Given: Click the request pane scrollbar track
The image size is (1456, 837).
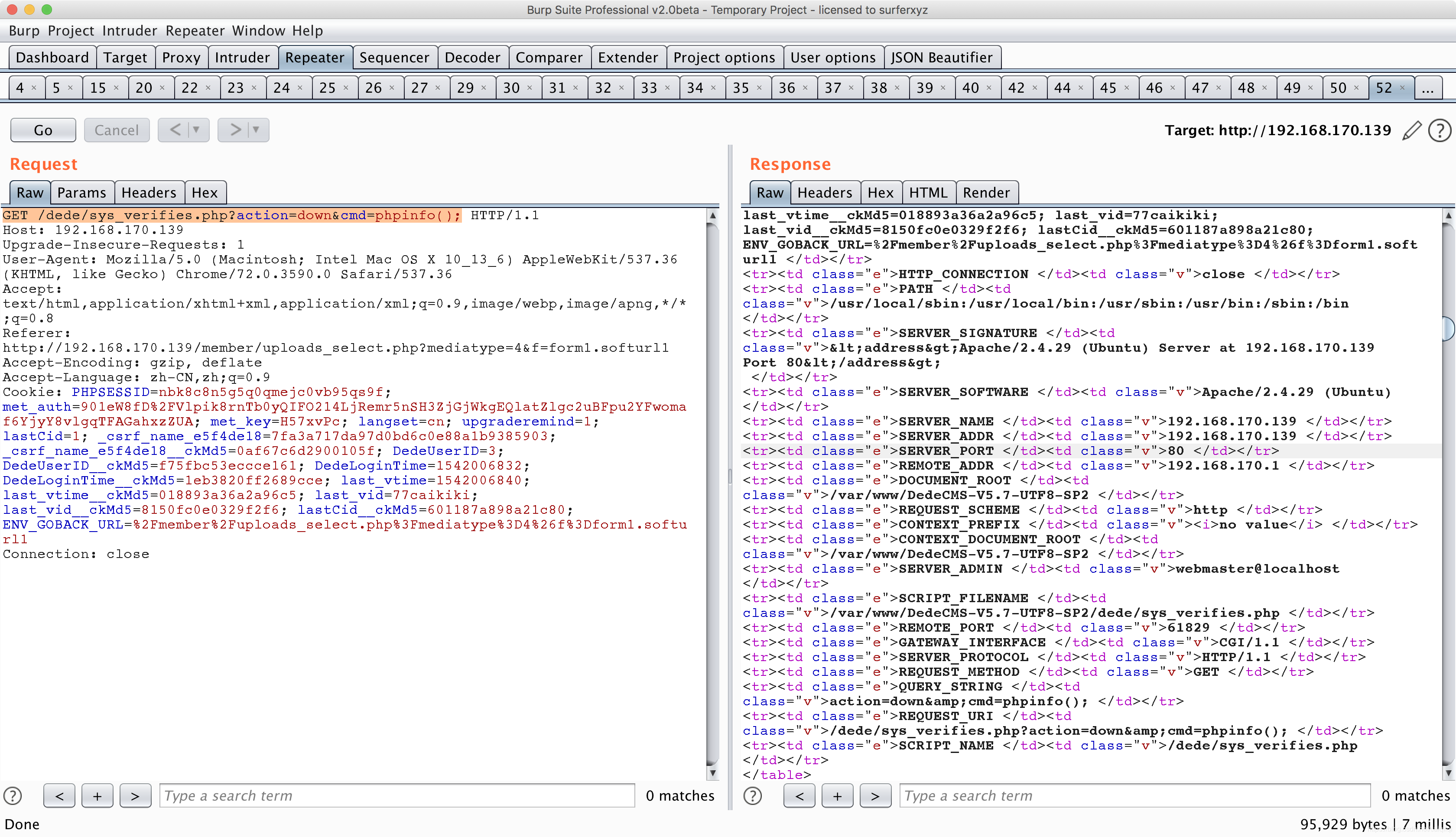Looking at the screenshot, I should coord(712,494).
